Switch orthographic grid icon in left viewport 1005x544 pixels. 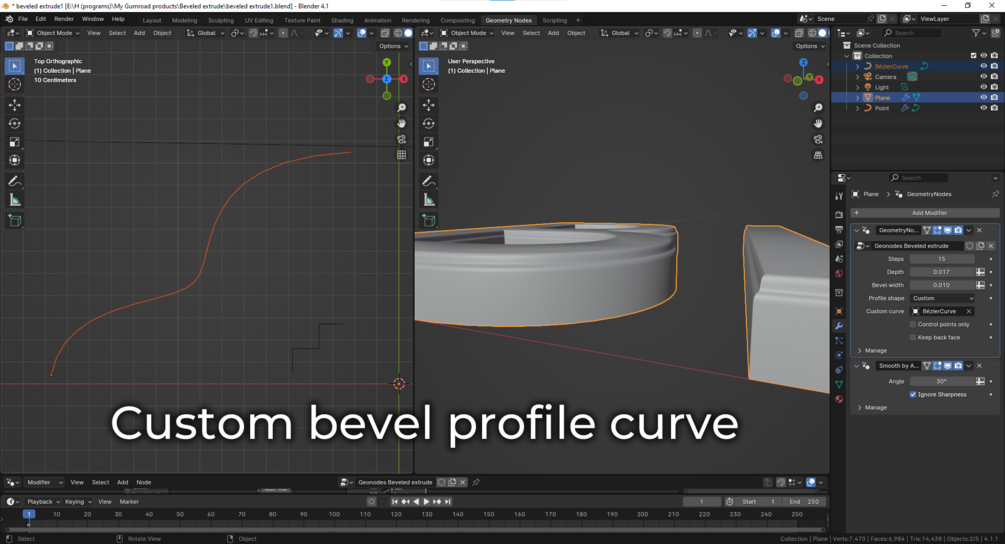point(401,154)
